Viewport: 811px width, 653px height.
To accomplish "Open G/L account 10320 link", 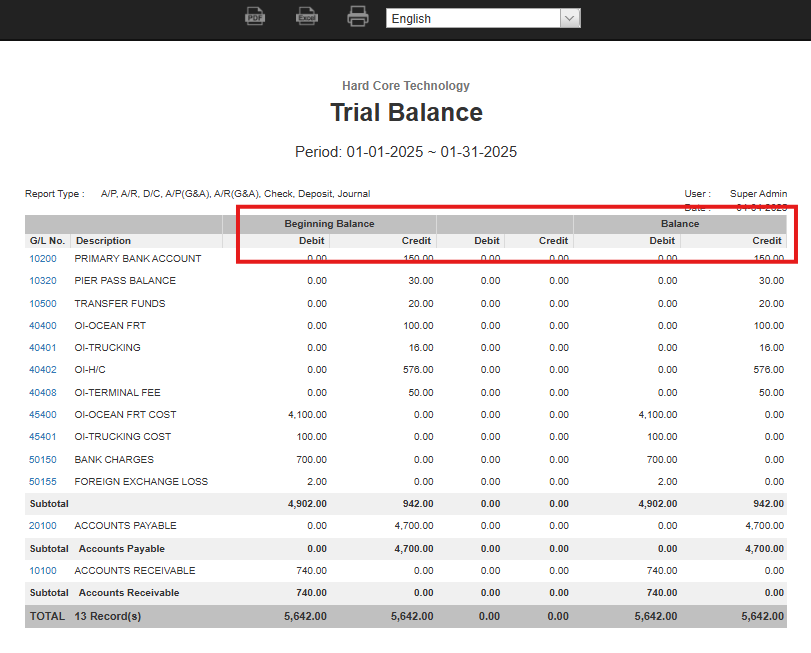I will tap(43, 281).
